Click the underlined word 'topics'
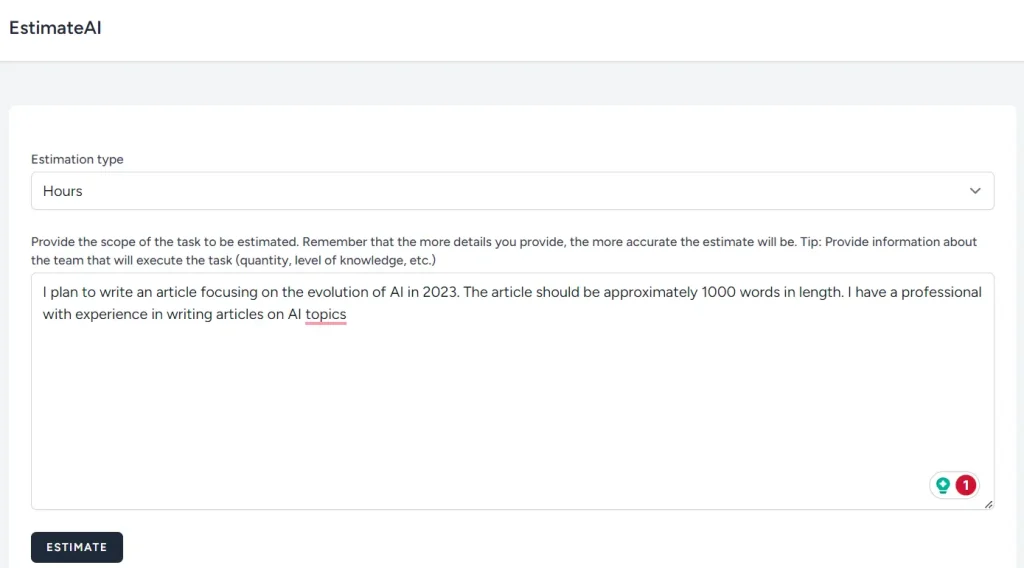The height and width of the screenshot is (568, 1024). click(x=326, y=315)
